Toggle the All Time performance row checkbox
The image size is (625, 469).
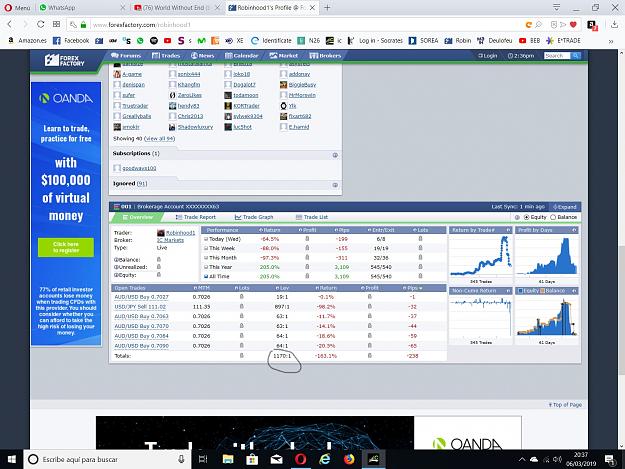206,276
